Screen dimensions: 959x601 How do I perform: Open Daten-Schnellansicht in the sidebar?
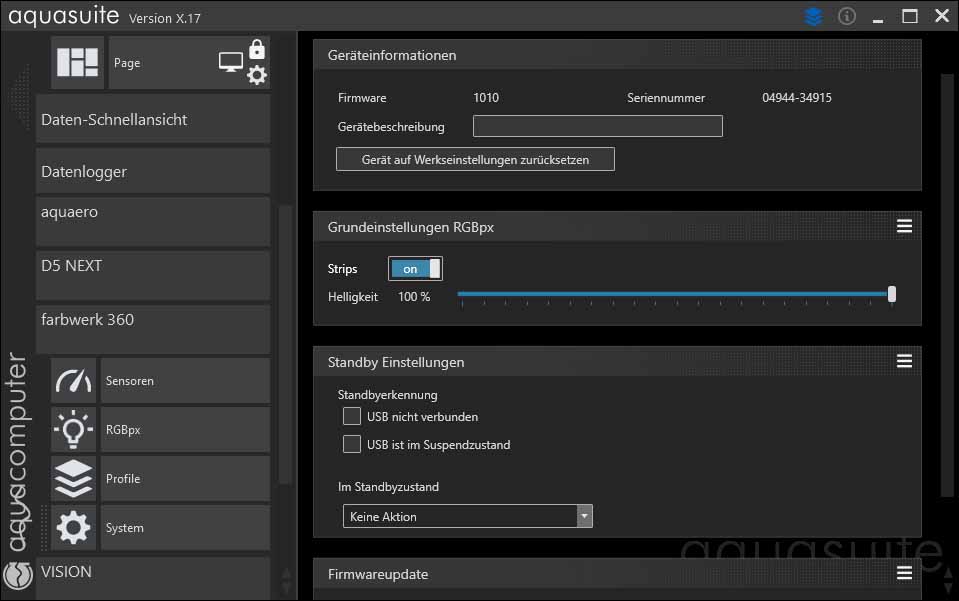click(153, 119)
